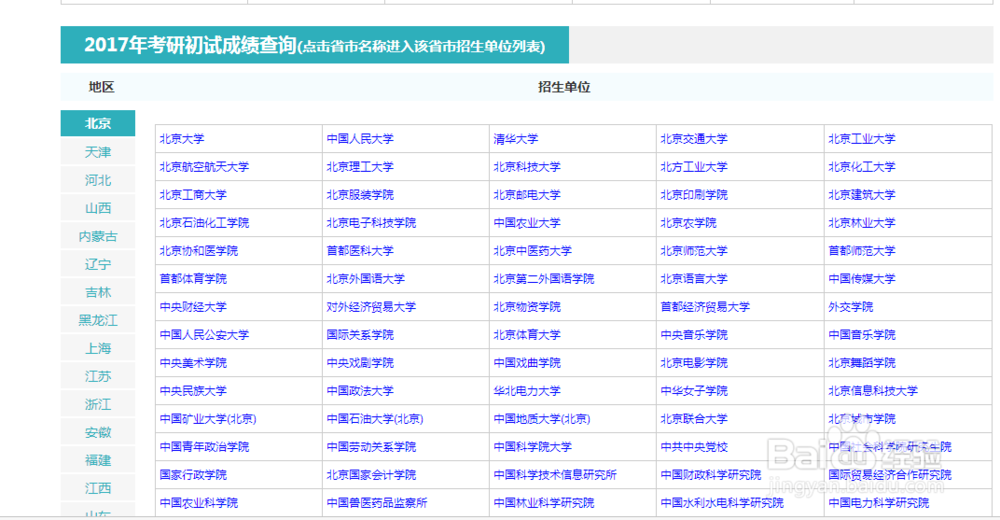Screen dimensions: 1000x520
Task: Select 安徽 region
Action: pos(98,433)
